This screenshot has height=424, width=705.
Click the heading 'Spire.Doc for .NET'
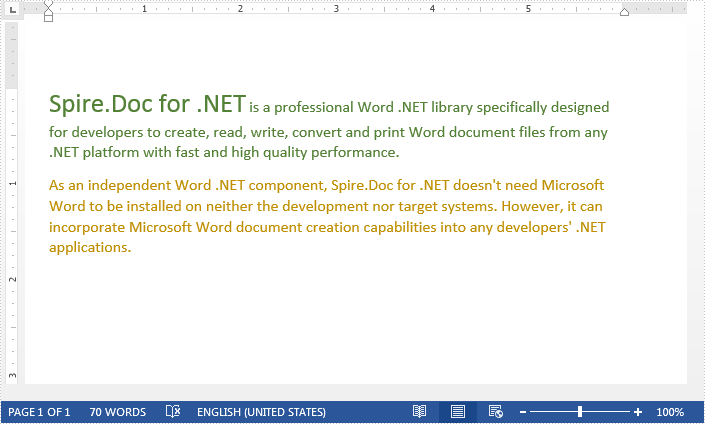(x=147, y=104)
